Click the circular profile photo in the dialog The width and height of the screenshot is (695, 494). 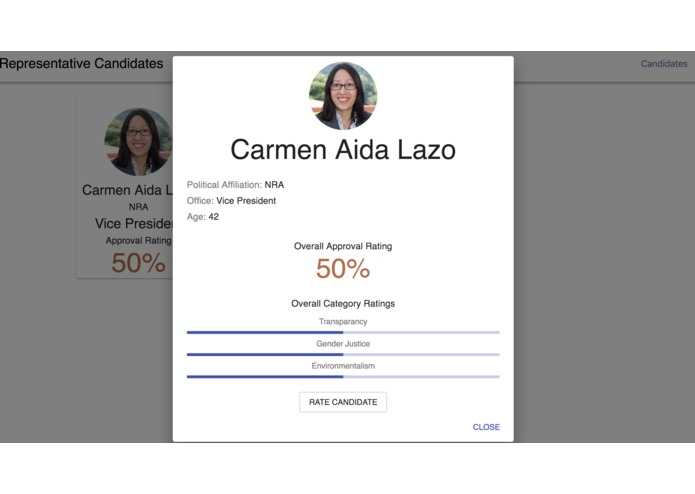[x=343, y=95]
